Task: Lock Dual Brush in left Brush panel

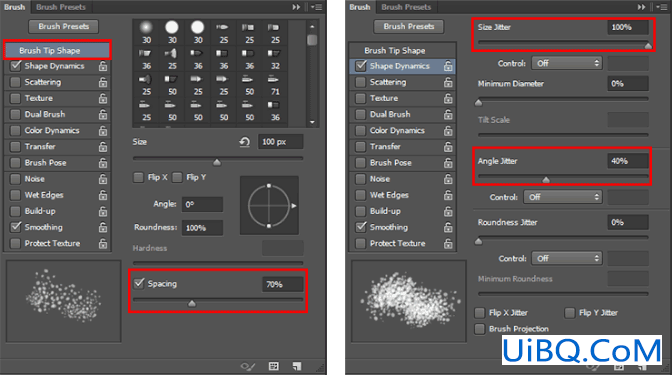Action: [x=103, y=114]
